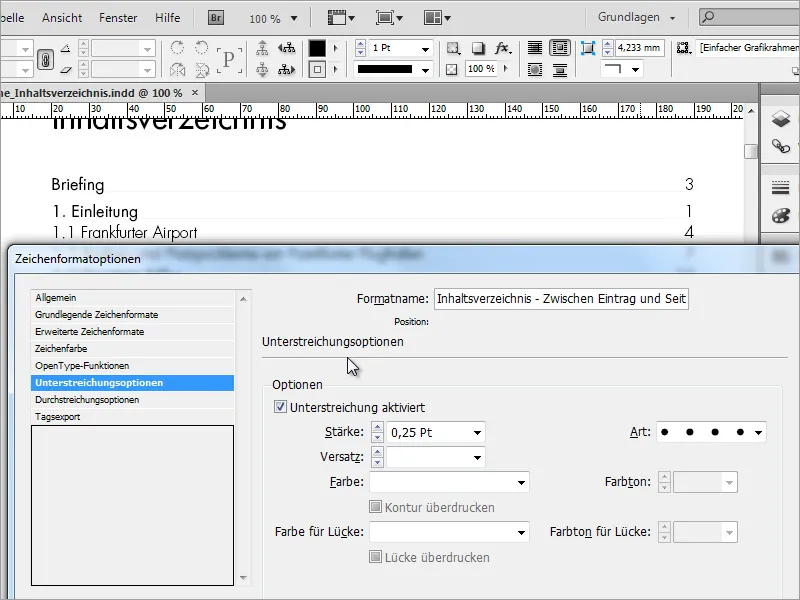Open the Fenster menu

118,18
